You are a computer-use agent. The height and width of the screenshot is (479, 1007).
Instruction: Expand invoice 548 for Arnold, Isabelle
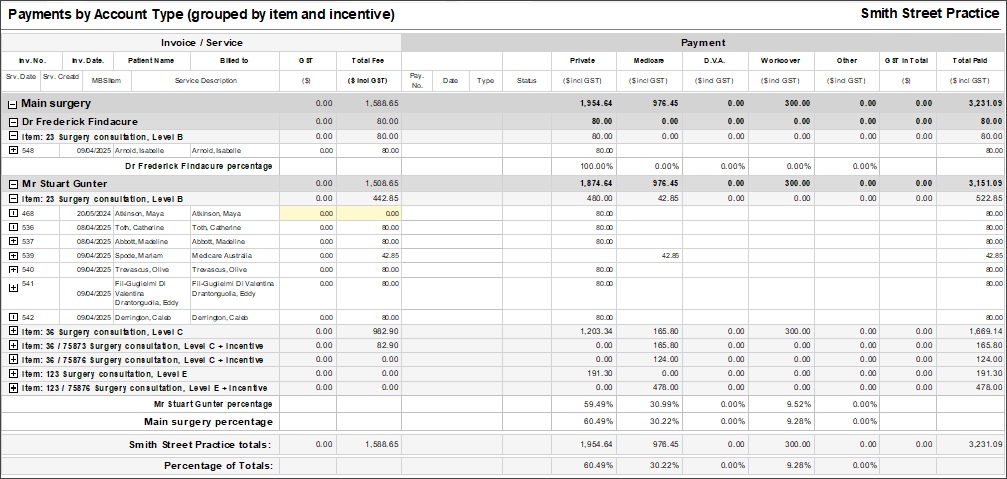[12, 150]
